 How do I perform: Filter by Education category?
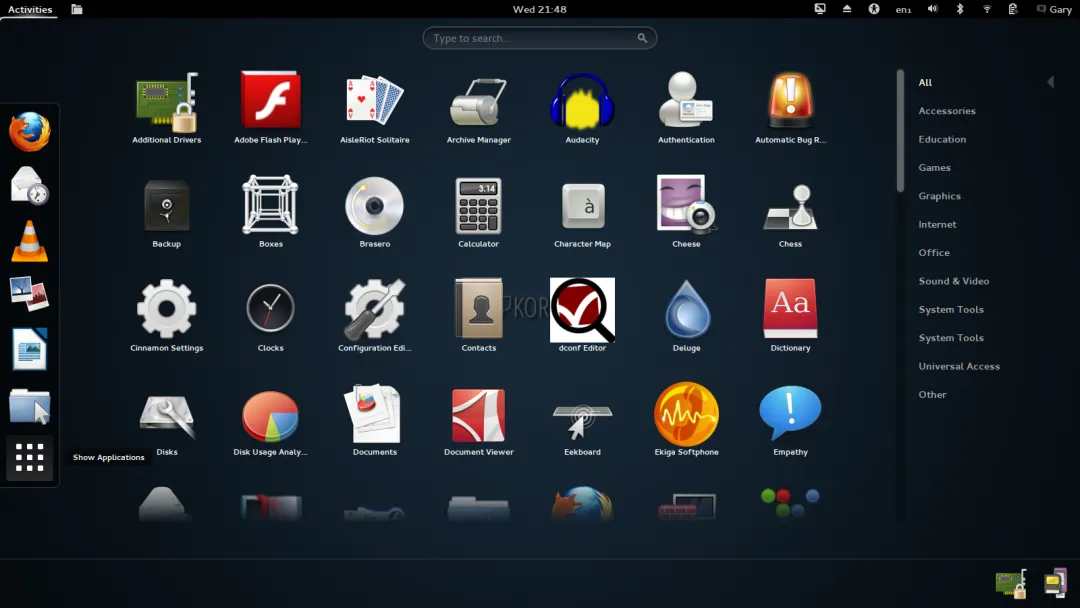942,139
